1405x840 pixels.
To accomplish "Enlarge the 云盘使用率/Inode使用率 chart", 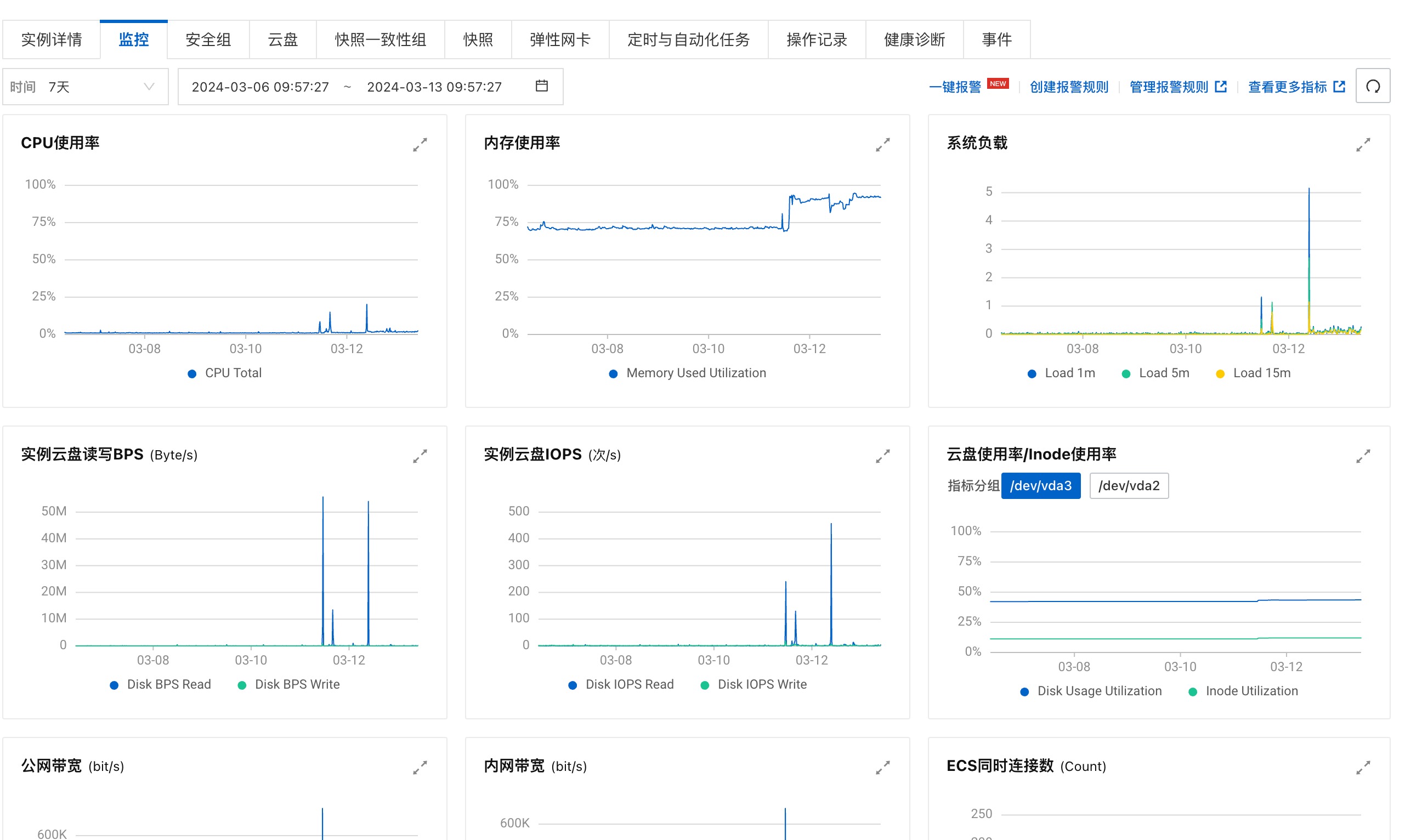I will 1363,456.
